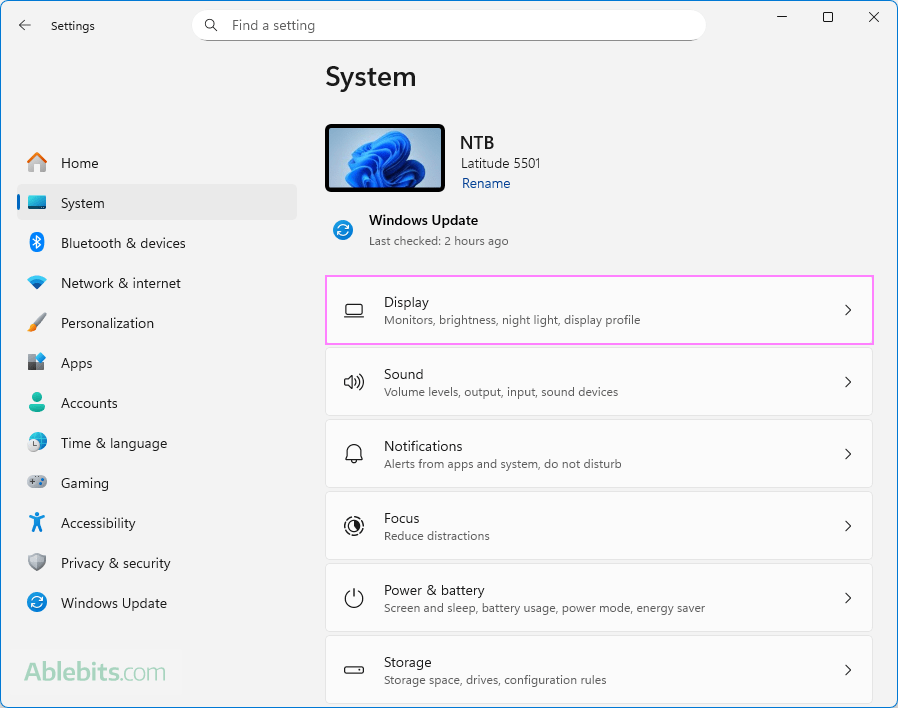Open Power & battery via its chevron
This screenshot has height=708, width=898.
coord(848,598)
